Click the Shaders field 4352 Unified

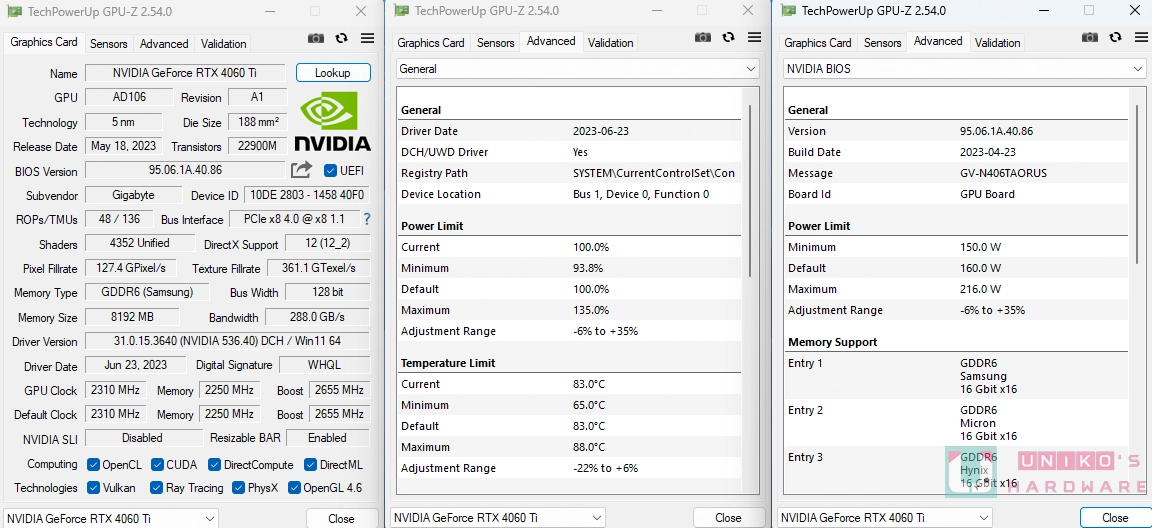[140, 243]
